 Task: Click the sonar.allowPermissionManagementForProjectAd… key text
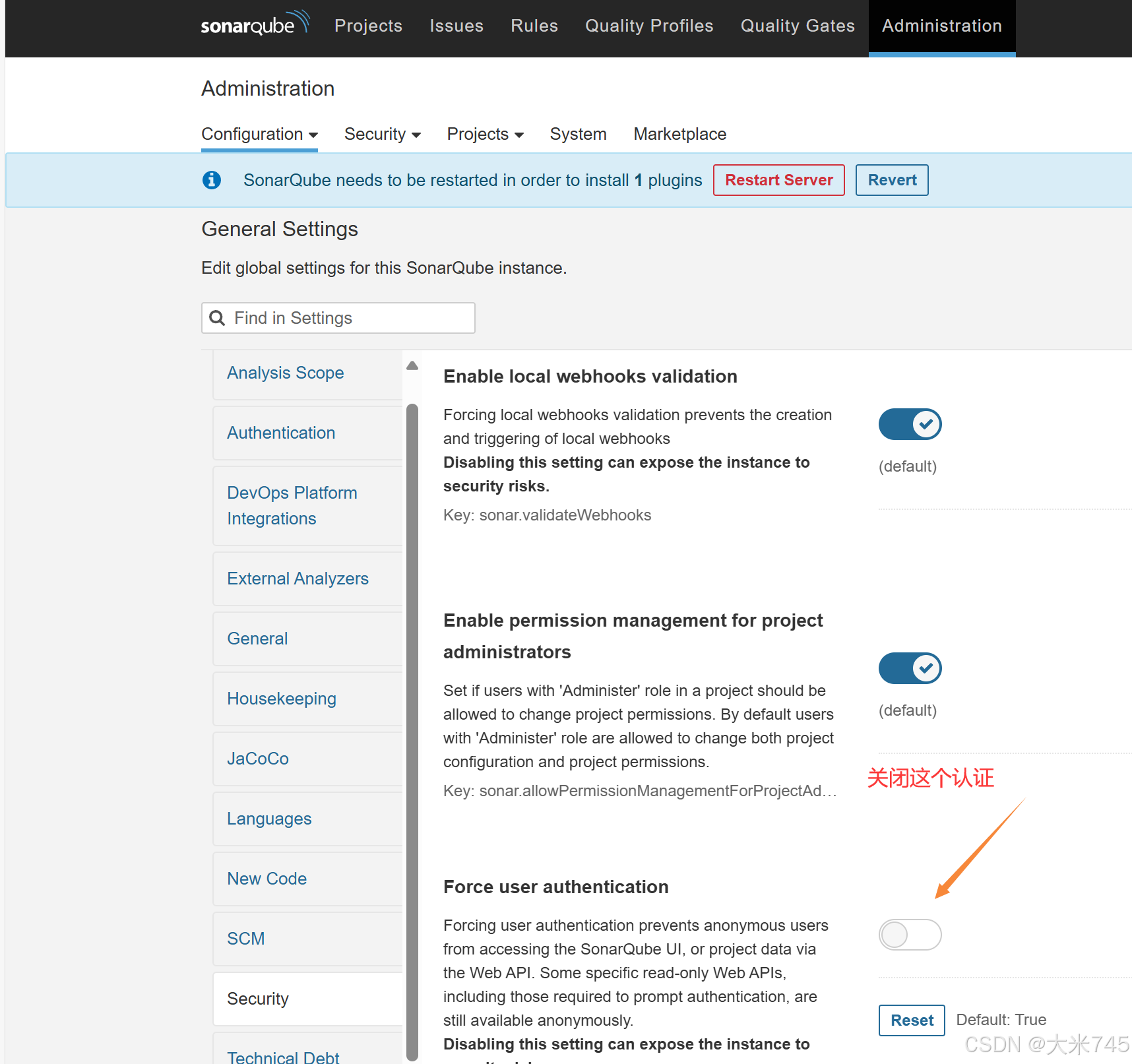640,791
